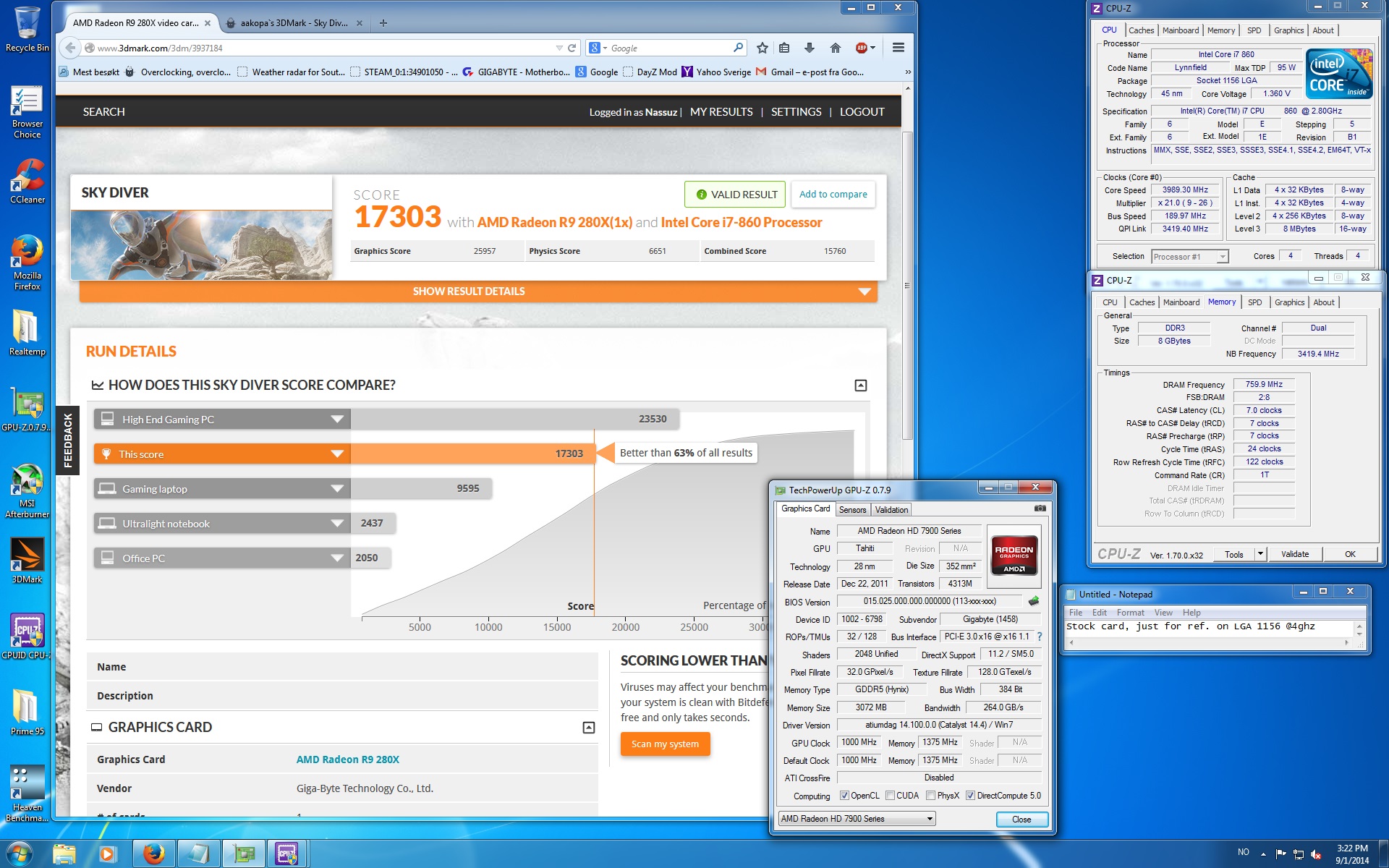Collapse the score comparison section icon
This screenshot has height=868, width=1389.
tap(861, 386)
